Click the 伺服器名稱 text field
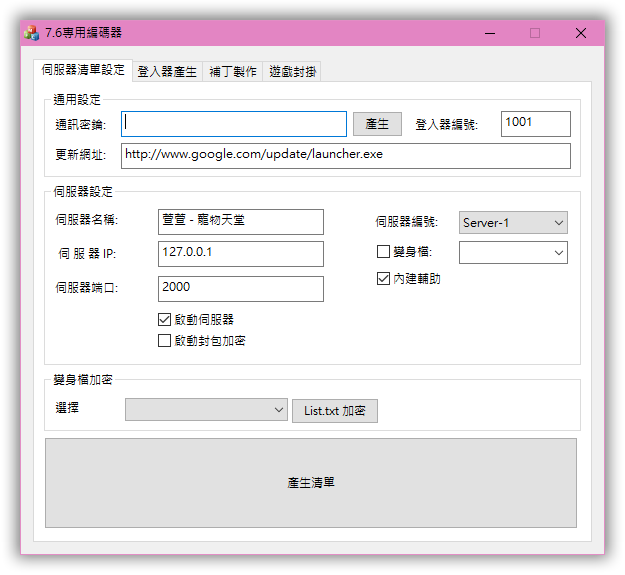Image resolution: width=625 pixels, height=575 pixels. 241,222
